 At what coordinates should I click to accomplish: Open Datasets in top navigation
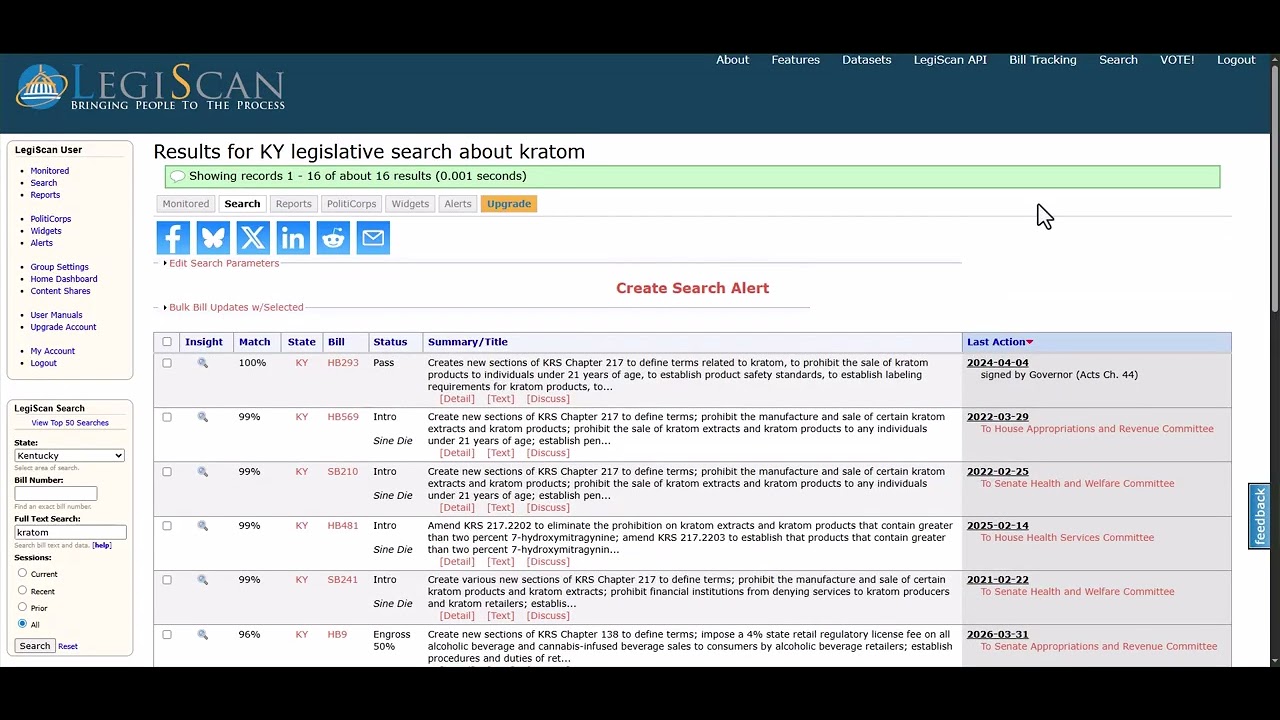(x=866, y=60)
